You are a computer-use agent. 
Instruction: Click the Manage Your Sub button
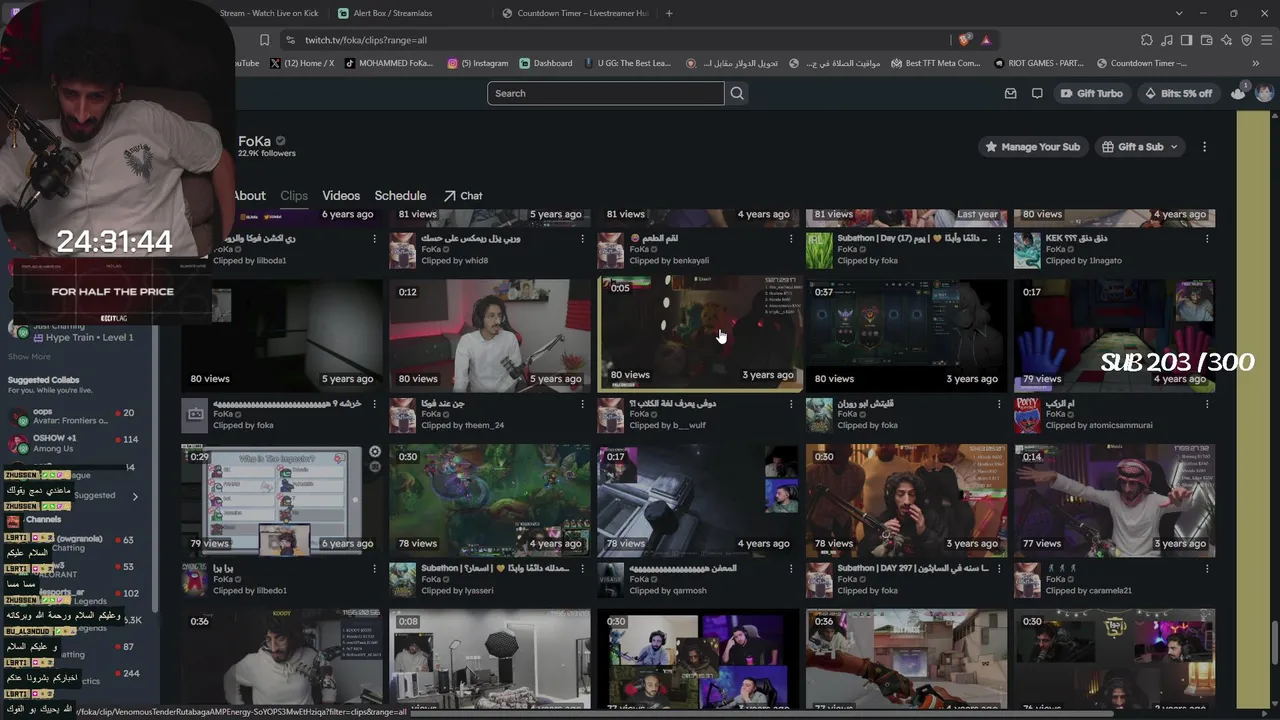pos(1033,147)
